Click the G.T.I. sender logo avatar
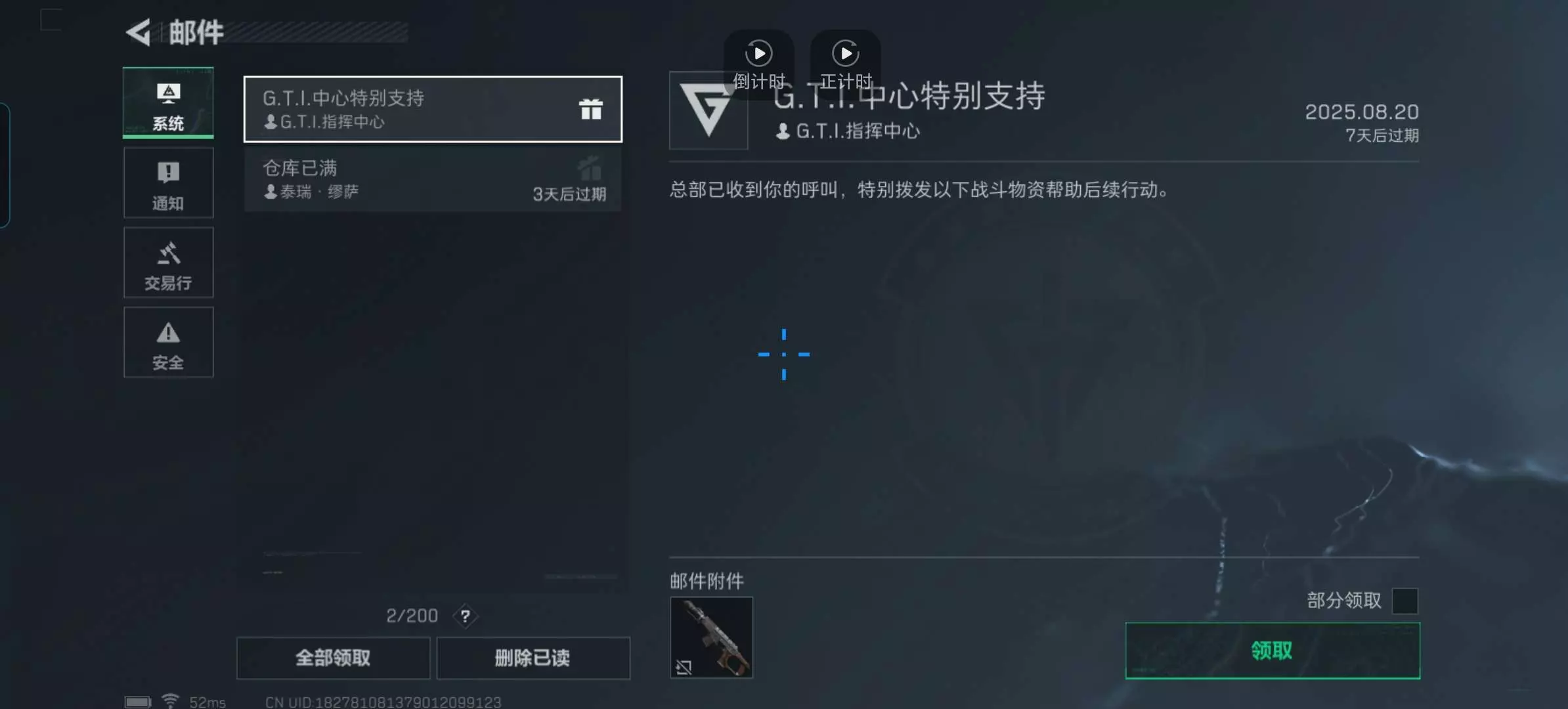1568x709 pixels. (x=708, y=110)
